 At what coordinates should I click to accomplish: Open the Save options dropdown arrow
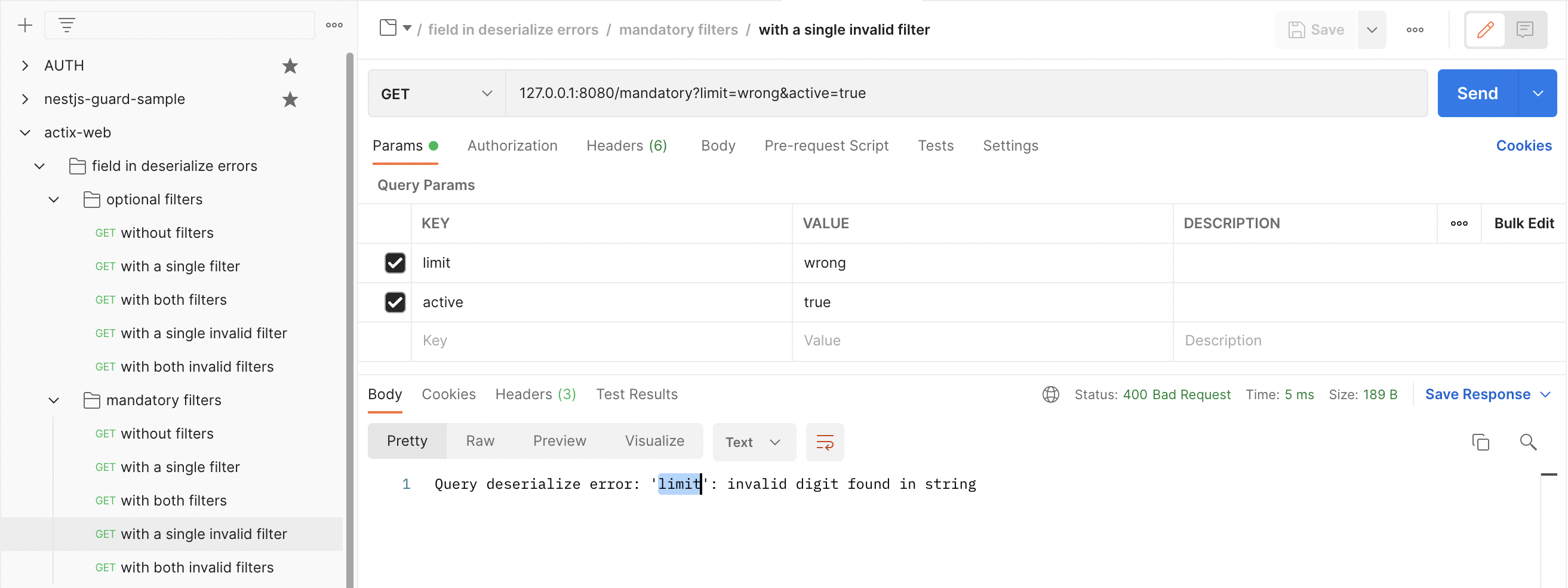1372,30
